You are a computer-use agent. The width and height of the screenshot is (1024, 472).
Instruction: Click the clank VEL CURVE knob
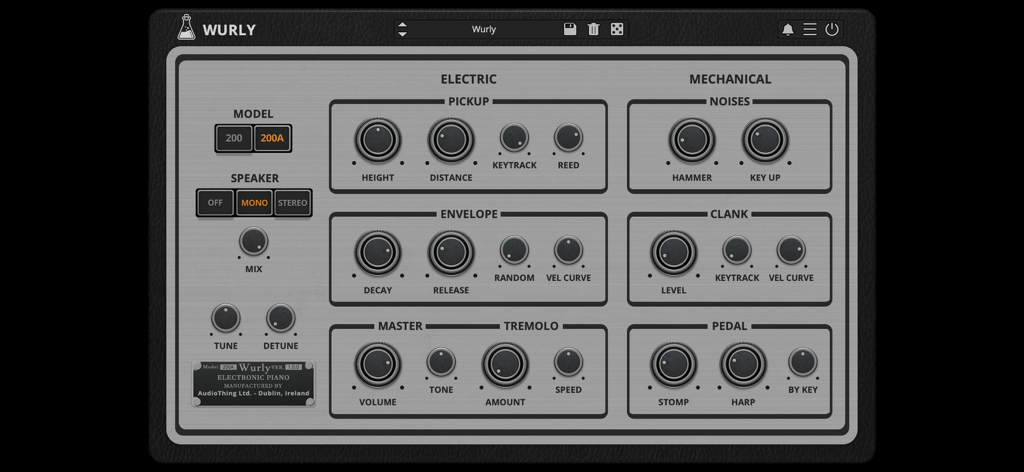[791, 250]
